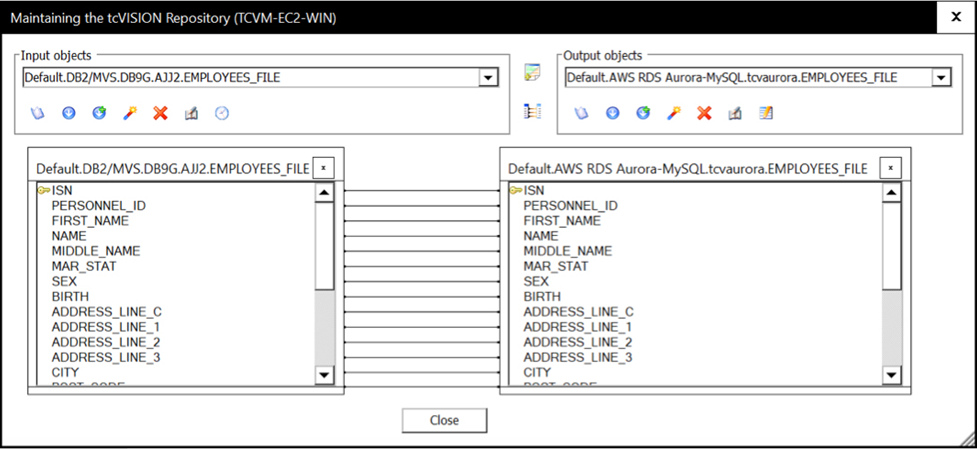Image resolution: width=977 pixels, height=449 pixels.
Task: Click the DB2 table scrollbar thumb
Action: coord(325,246)
